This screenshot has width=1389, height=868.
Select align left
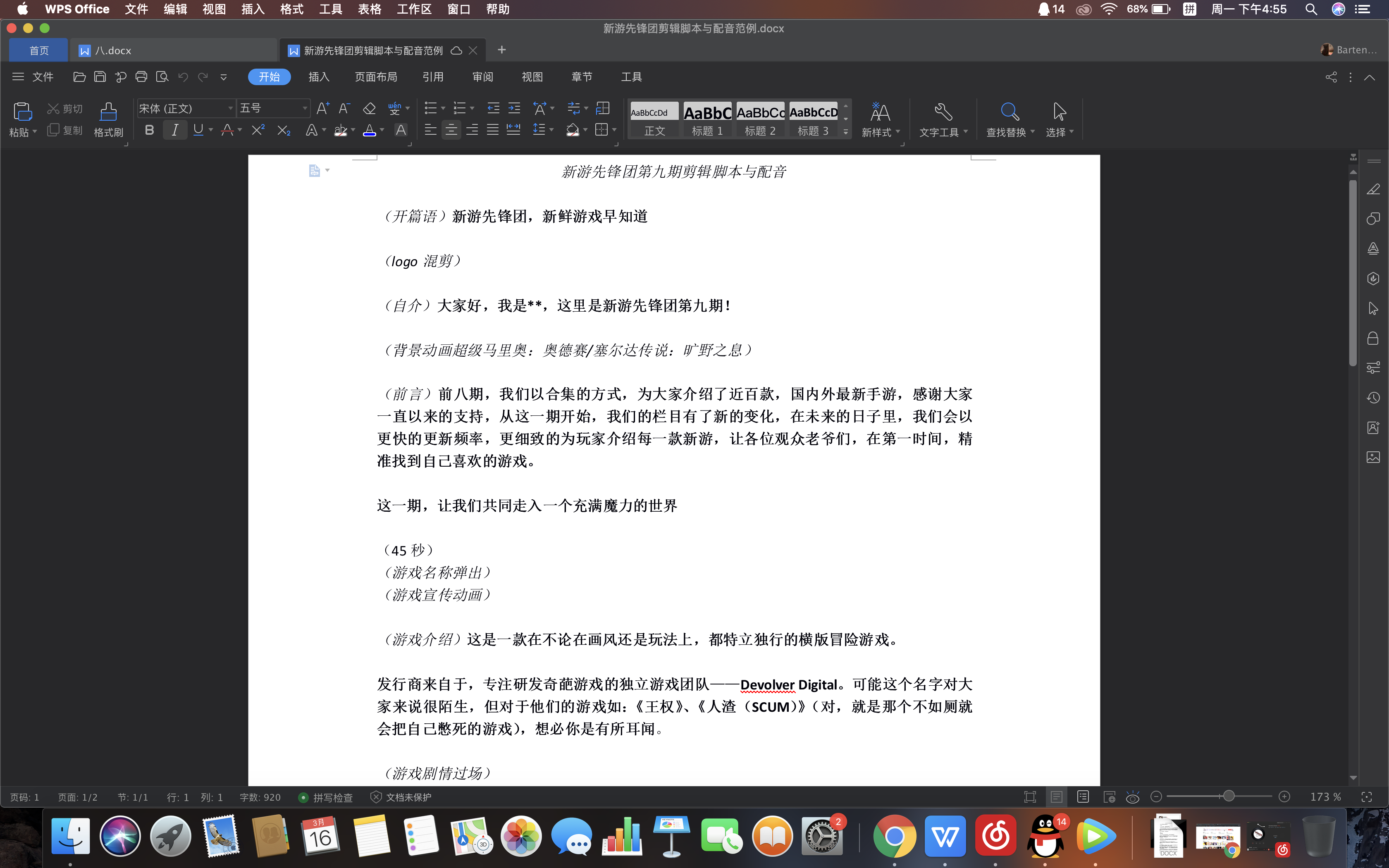click(x=430, y=130)
